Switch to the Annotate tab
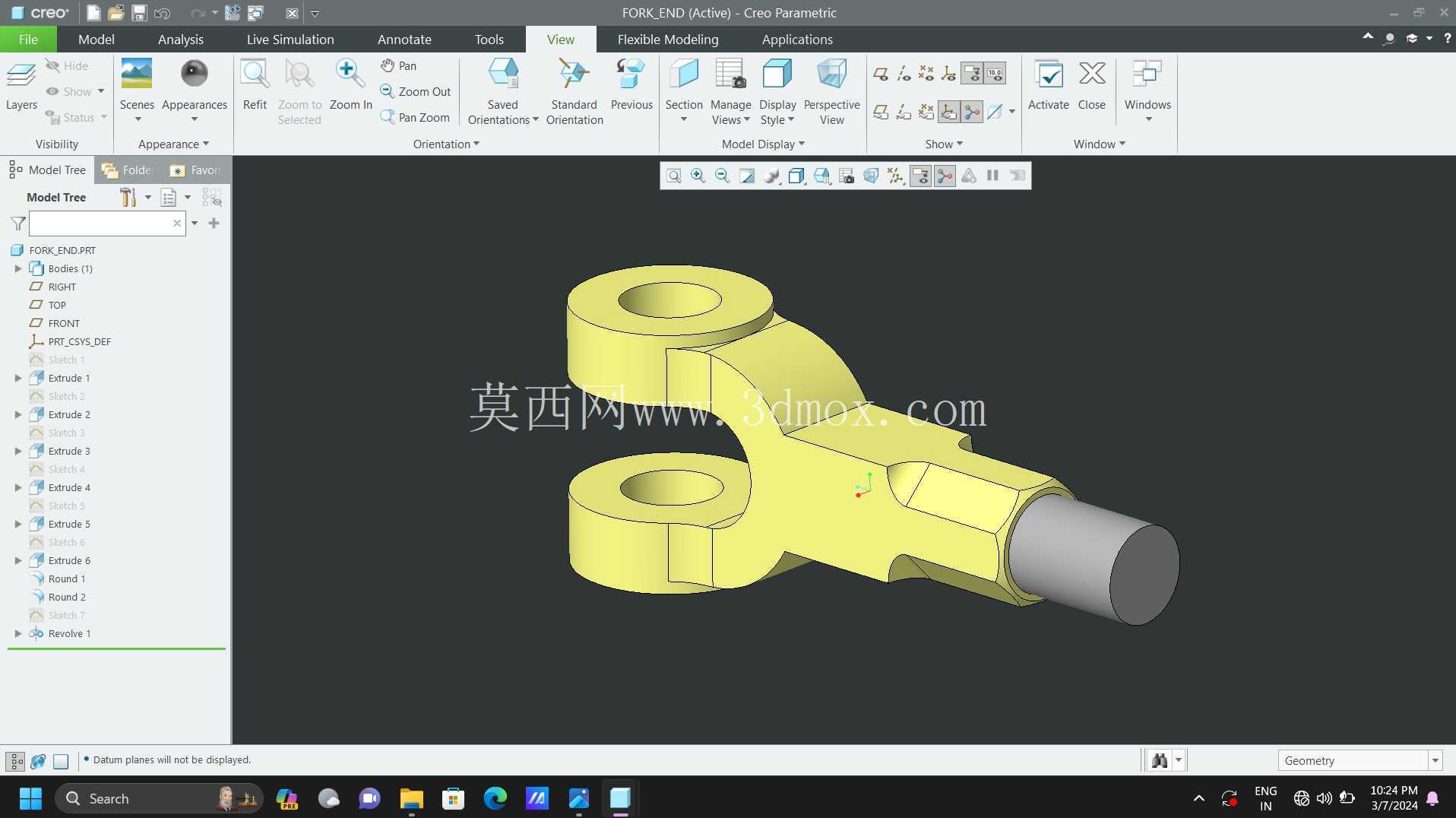1456x818 pixels. (404, 40)
